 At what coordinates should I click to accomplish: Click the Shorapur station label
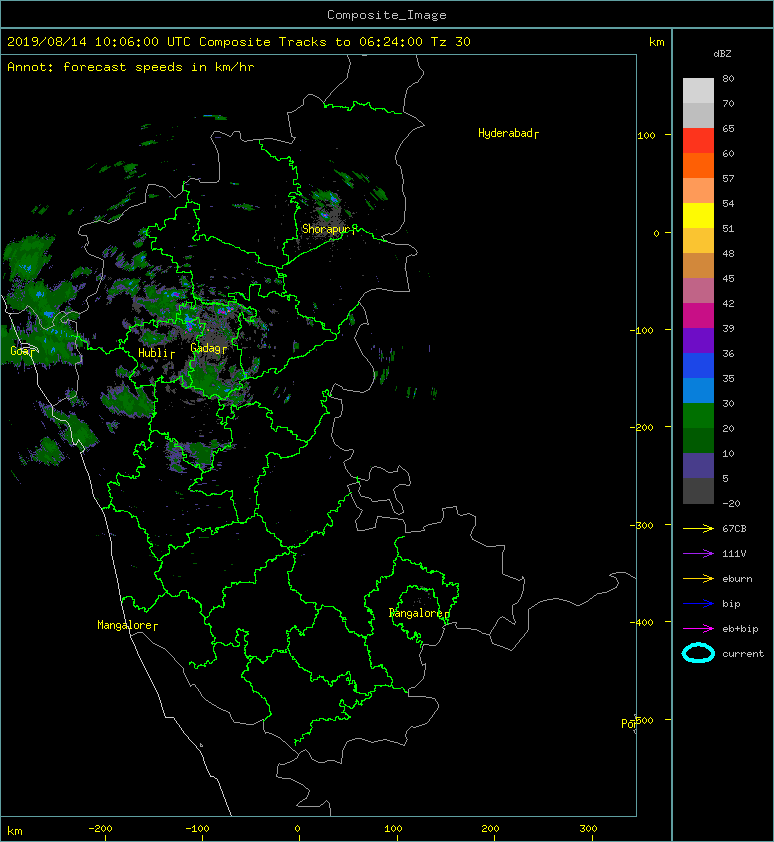point(325,229)
